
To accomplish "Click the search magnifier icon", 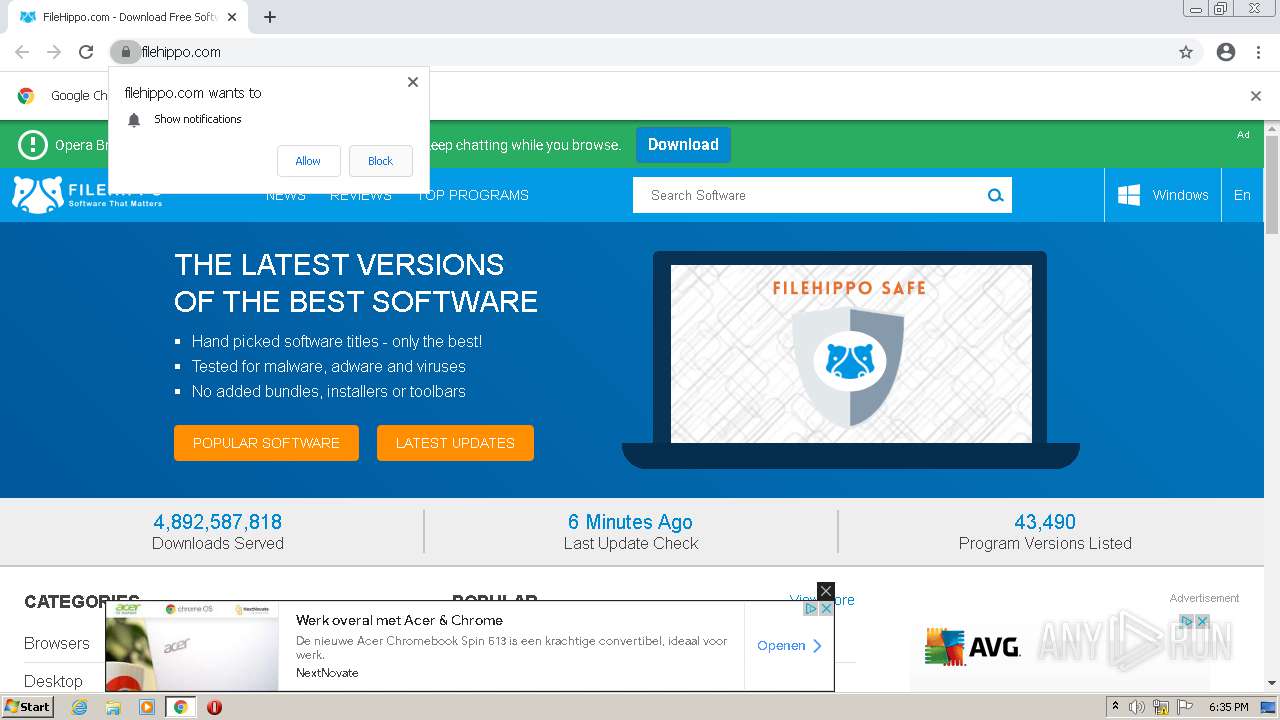I will point(996,195).
